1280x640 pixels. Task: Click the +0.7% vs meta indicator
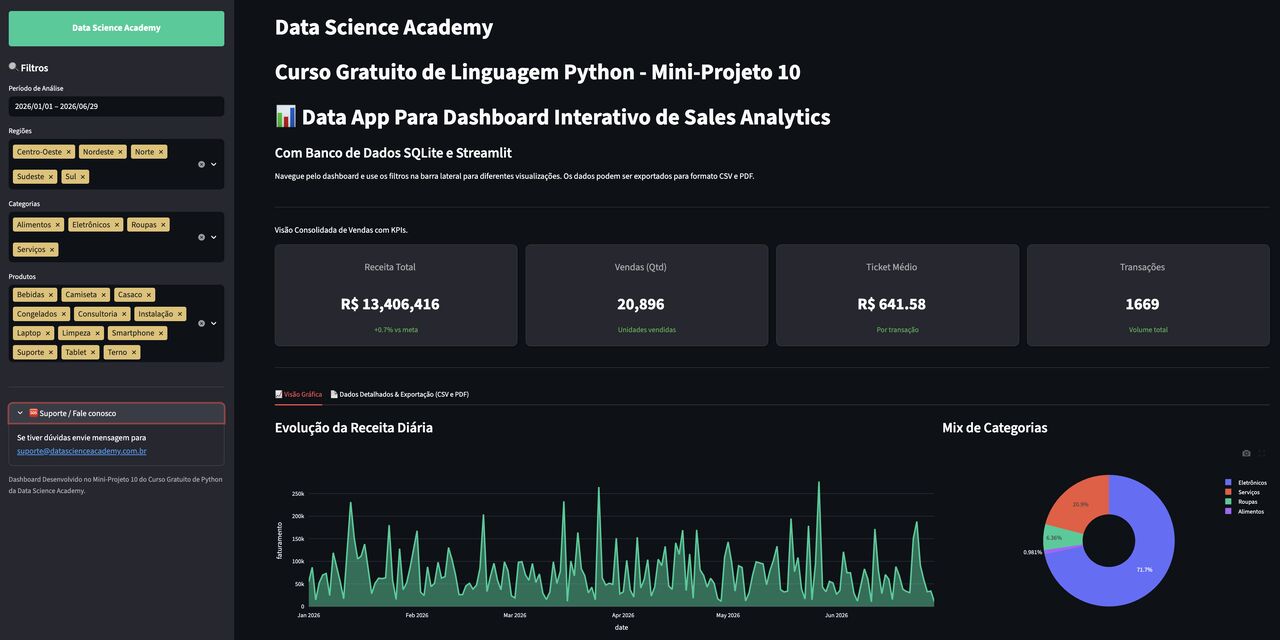point(396,329)
